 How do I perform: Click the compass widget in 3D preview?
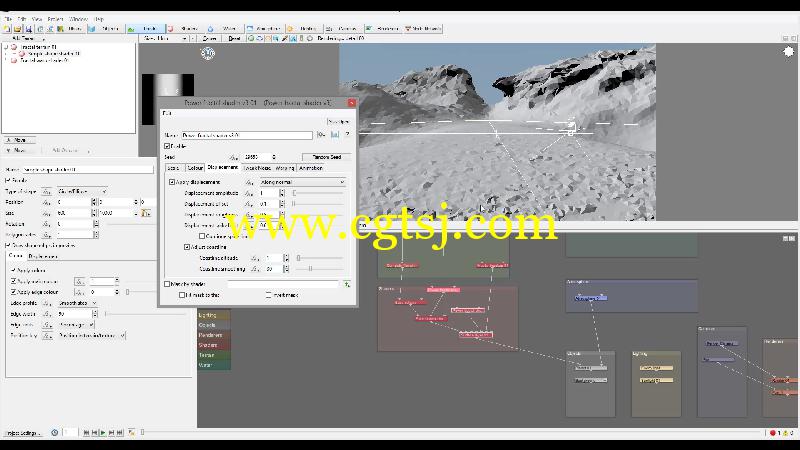(x=207, y=53)
